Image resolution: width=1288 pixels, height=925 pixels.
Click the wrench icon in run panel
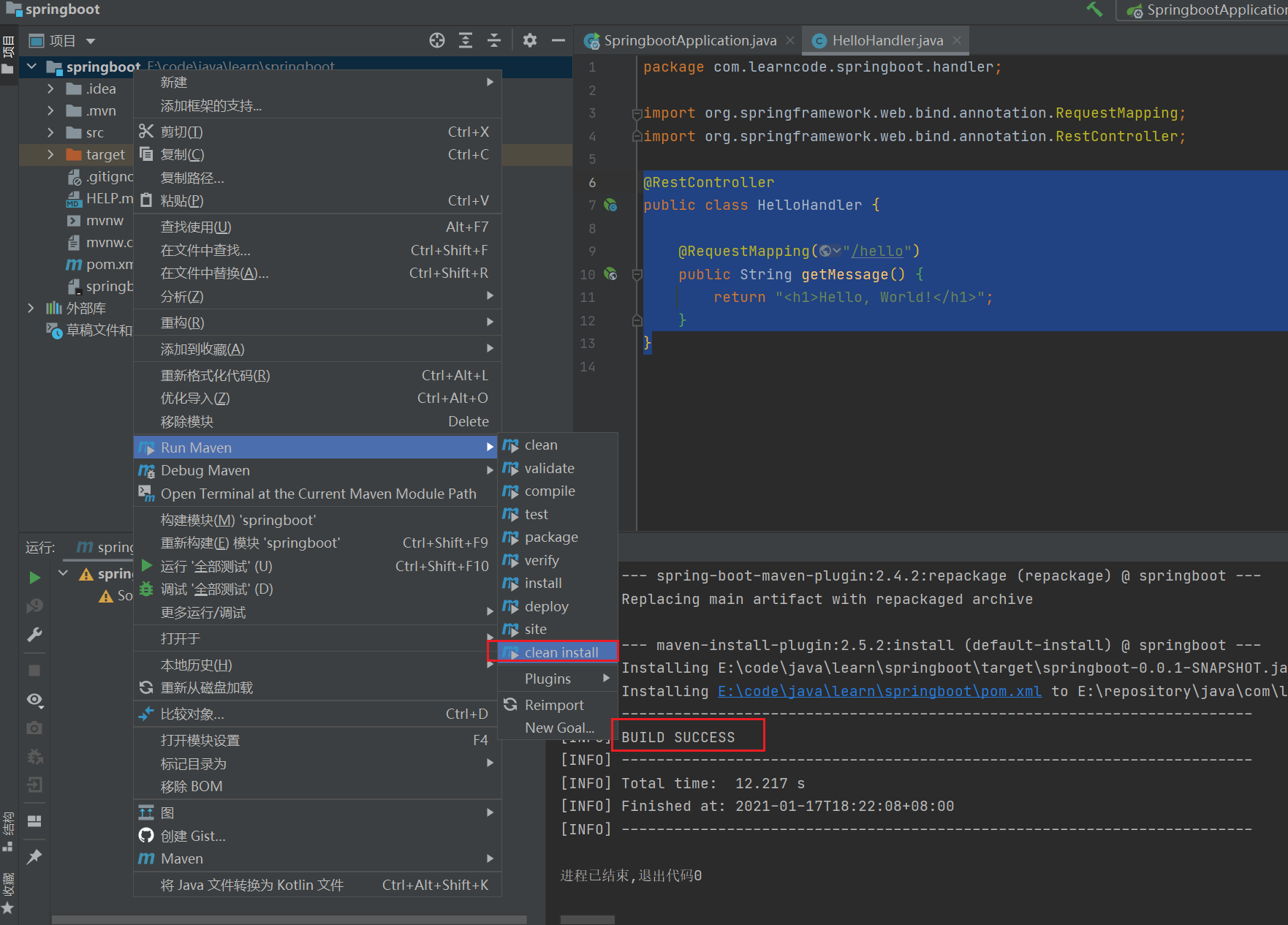tap(34, 635)
